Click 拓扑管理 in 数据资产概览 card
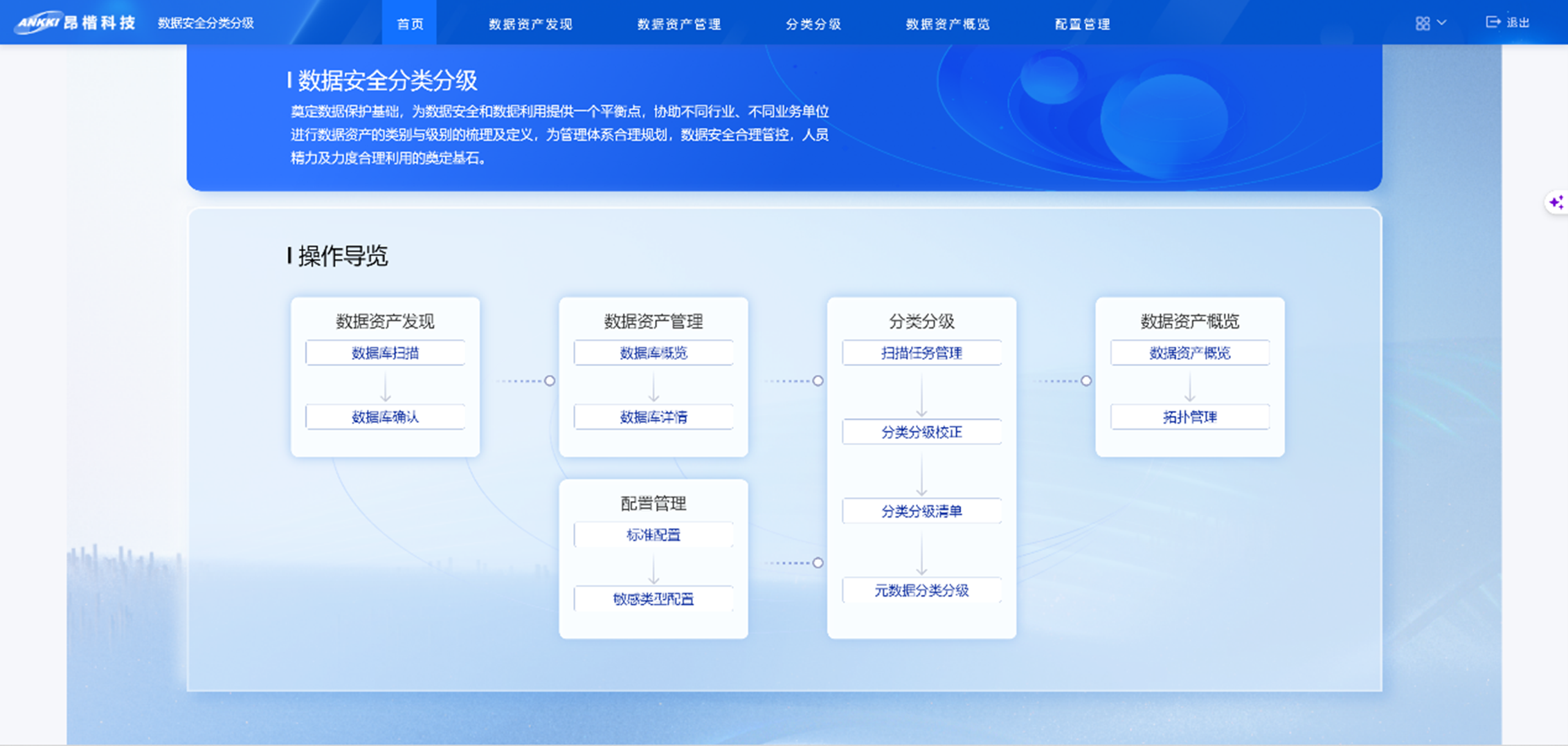 pyautogui.click(x=1189, y=417)
